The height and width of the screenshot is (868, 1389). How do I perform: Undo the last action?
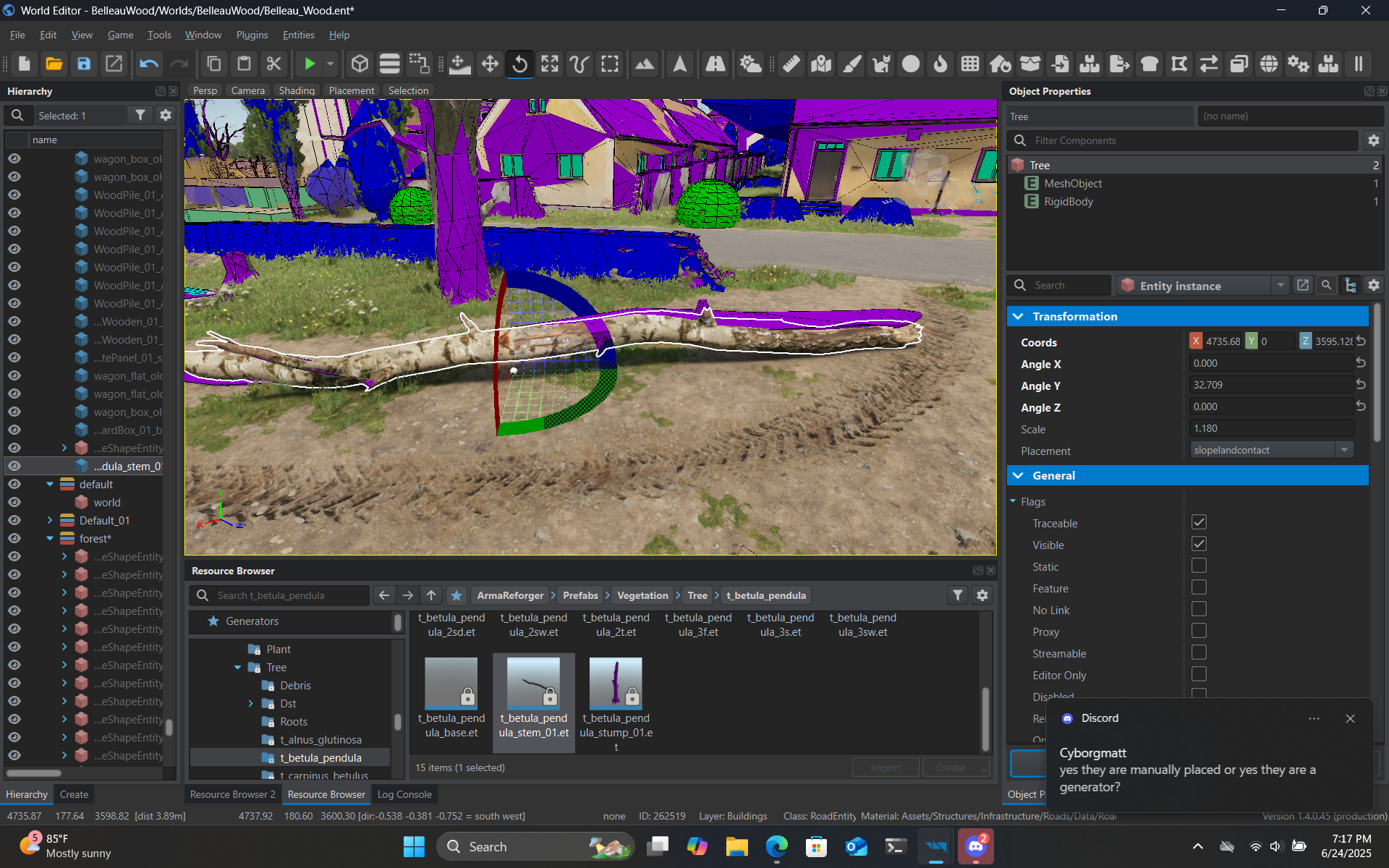pyautogui.click(x=149, y=64)
